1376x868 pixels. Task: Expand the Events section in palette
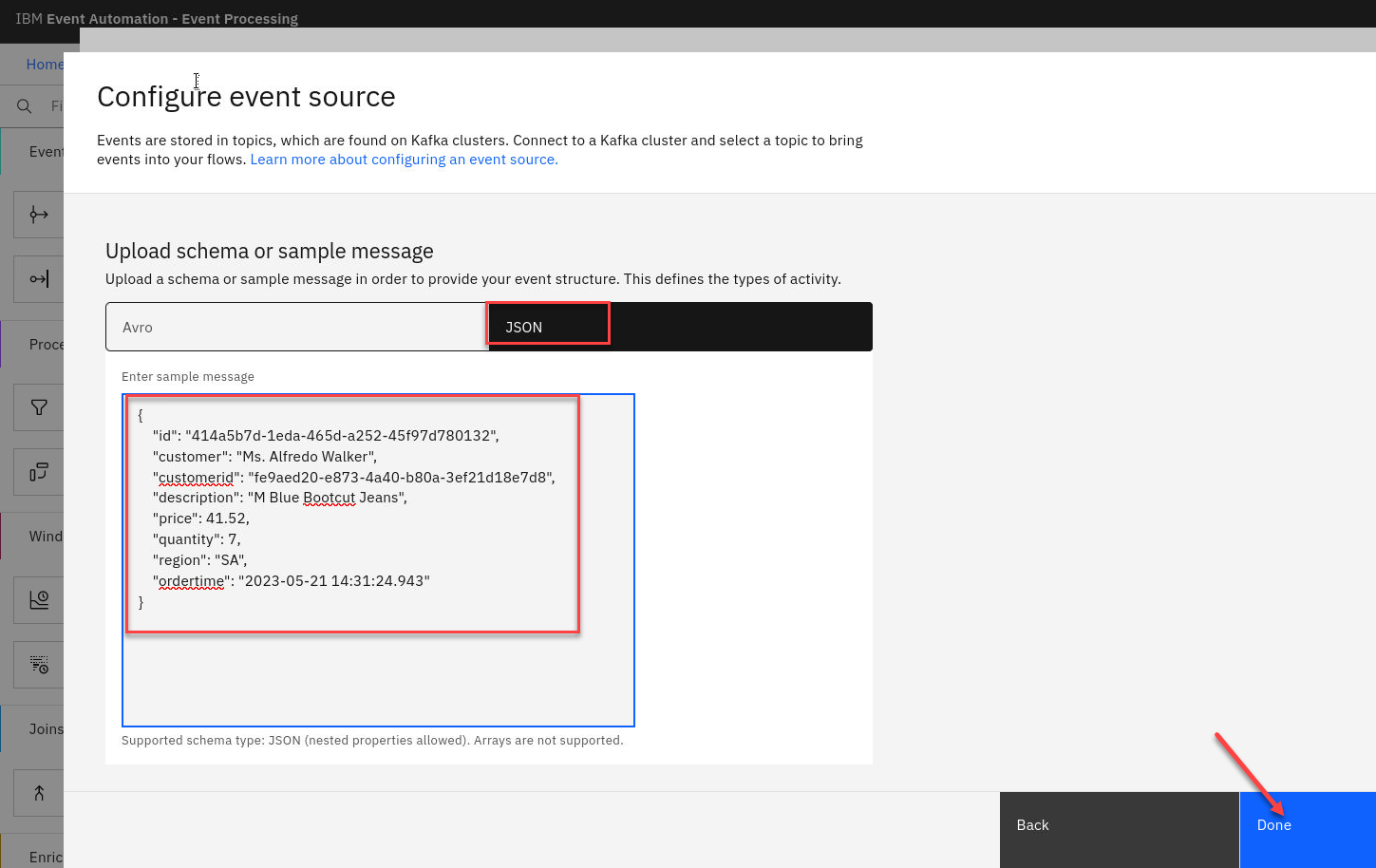(46, 152)
